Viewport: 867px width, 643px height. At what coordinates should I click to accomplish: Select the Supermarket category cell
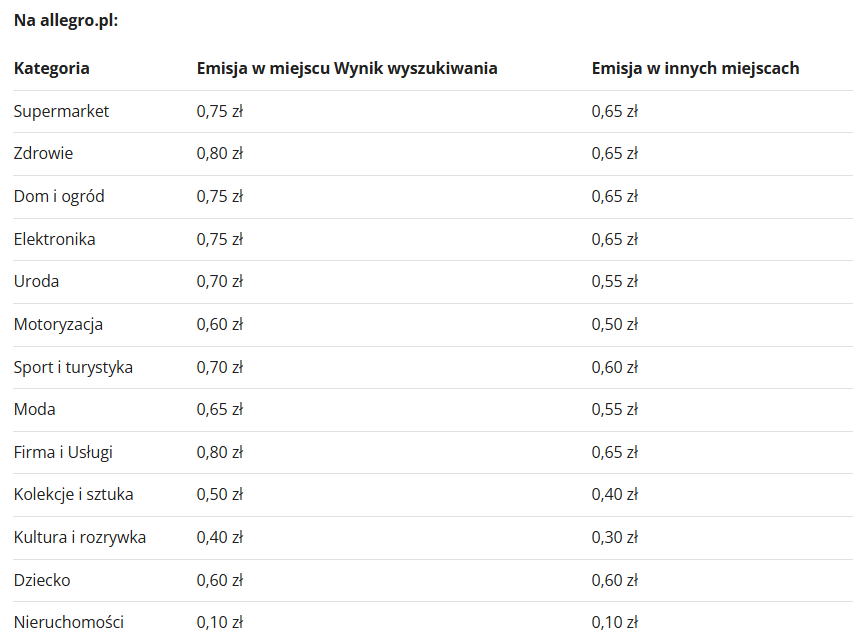click(x=61, y=111)
